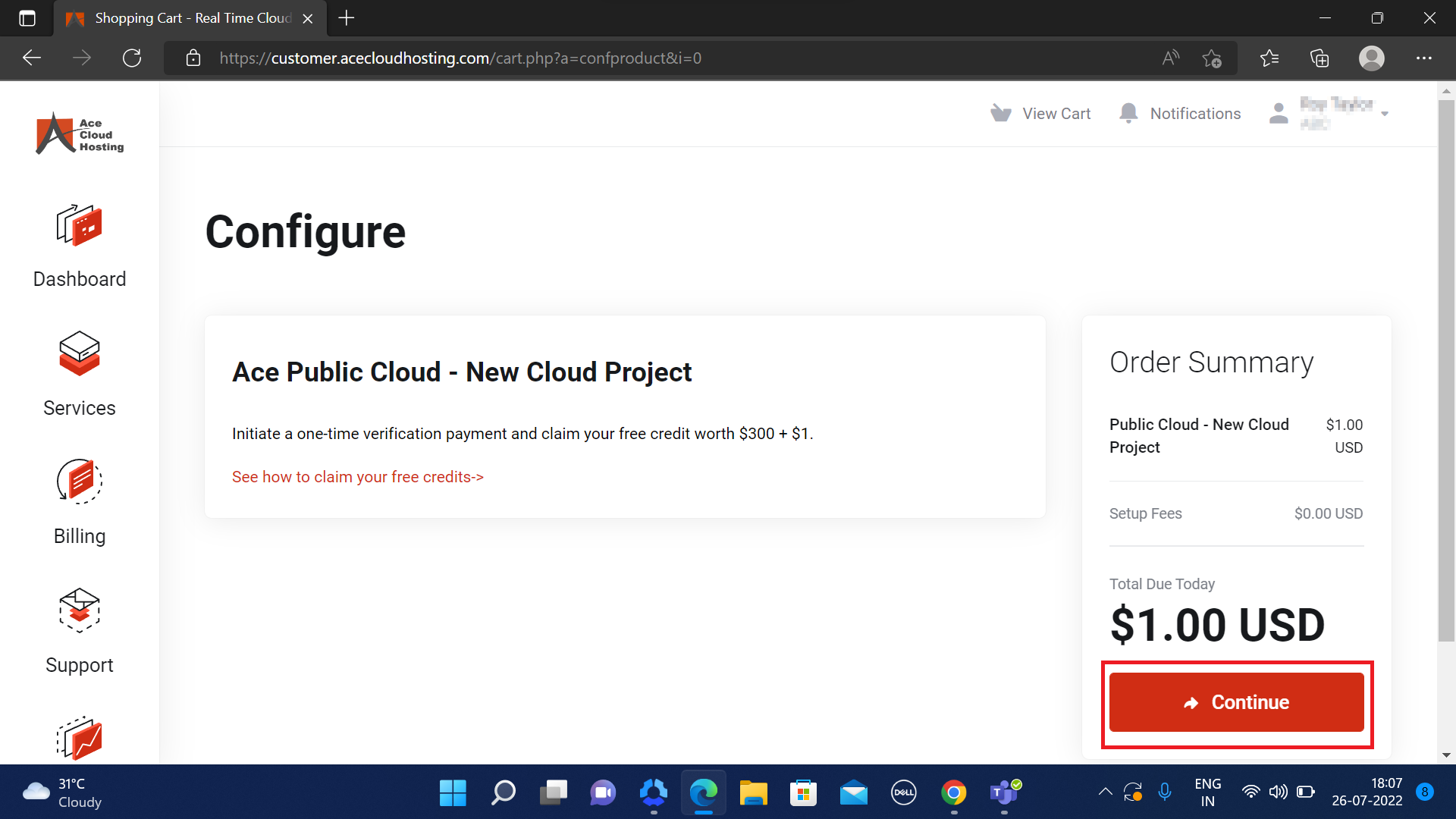Screen dimensions: 1456x819
Task: Open Microsoft Store from taskbar
Action: [803, 793]
